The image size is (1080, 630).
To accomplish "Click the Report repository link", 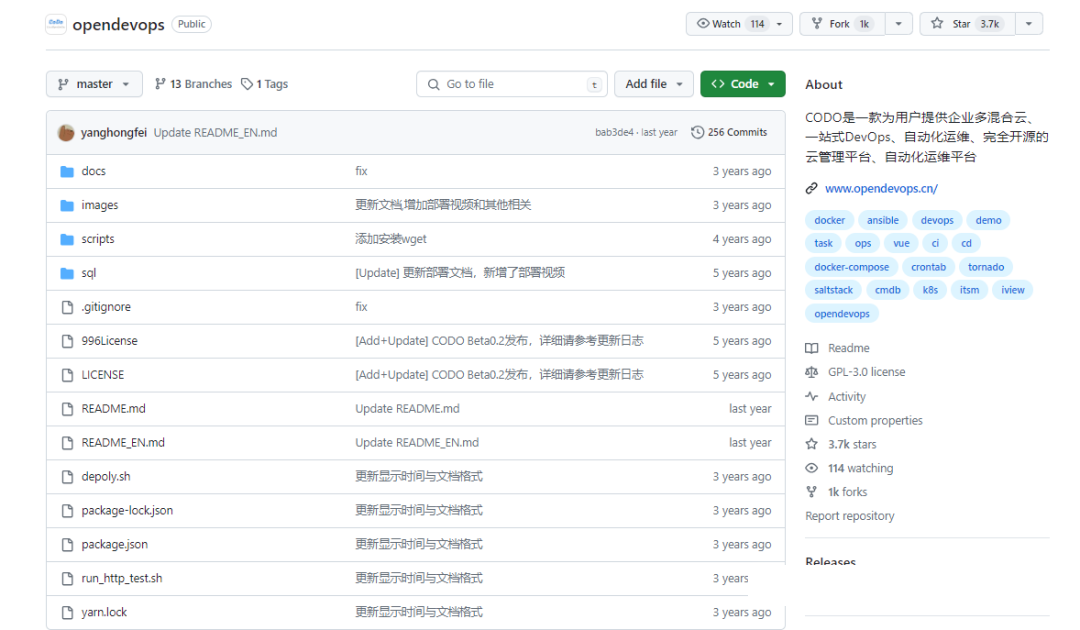I will tap(850, 516).
